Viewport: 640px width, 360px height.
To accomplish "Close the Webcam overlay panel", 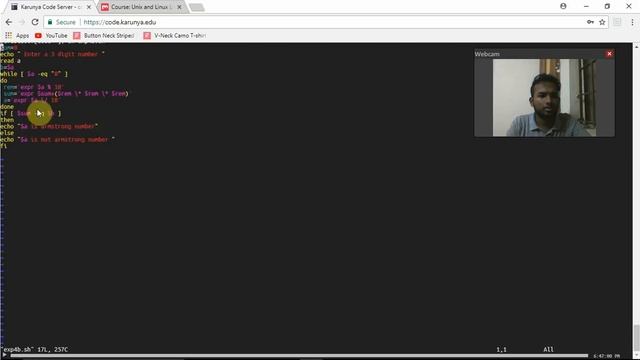I will (609, 53).
